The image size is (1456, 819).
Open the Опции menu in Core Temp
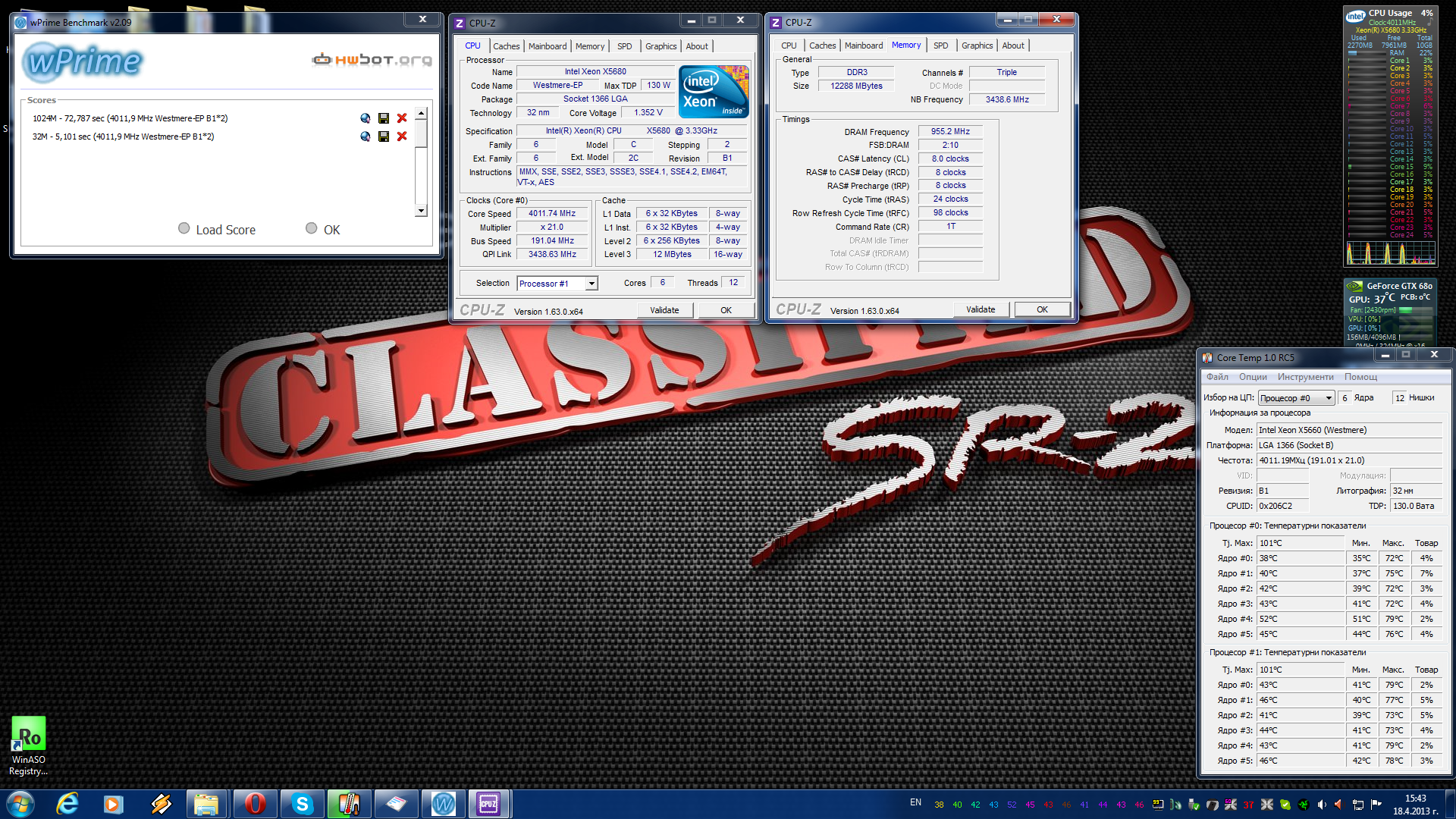pos(1253,377)
